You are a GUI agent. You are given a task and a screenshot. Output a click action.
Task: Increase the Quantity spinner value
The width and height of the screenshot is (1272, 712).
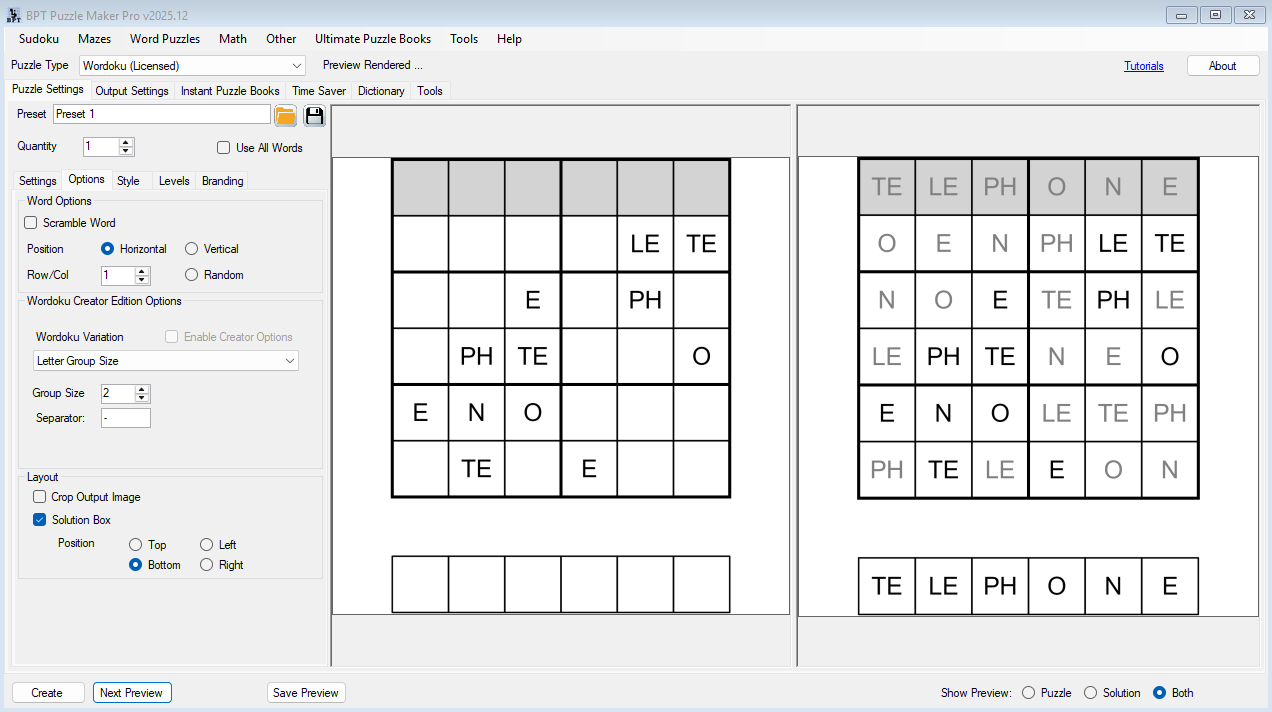126,142
